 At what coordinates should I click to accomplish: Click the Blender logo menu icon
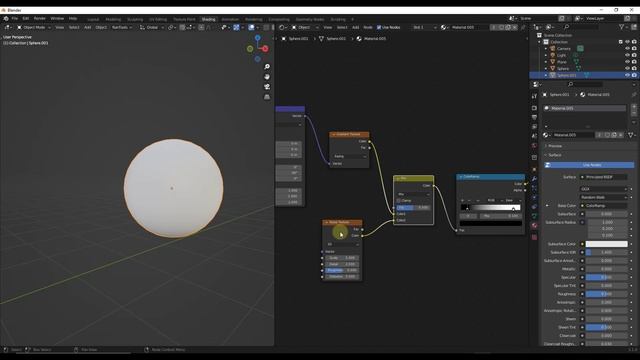(x=6, y=19)
